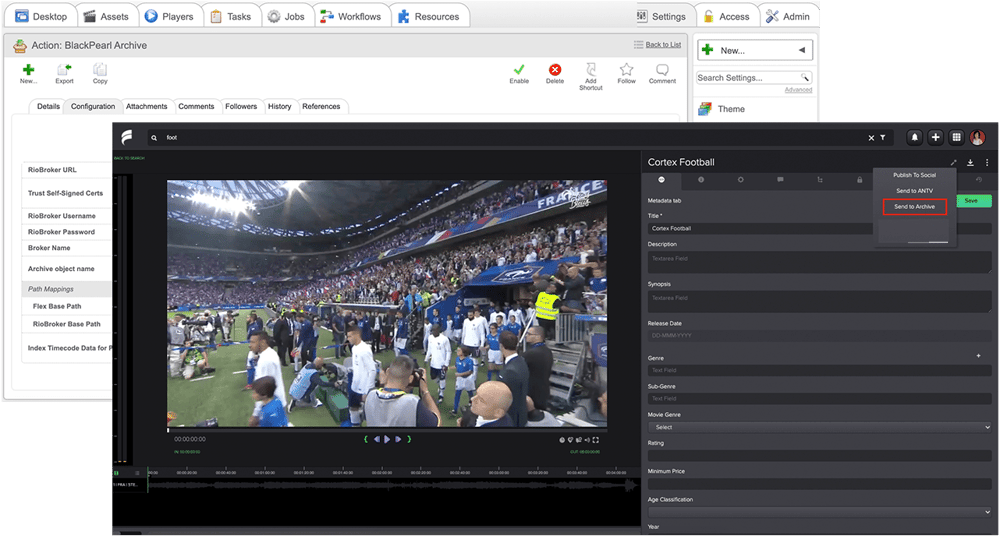Open the Comments tab

(196, 107)
